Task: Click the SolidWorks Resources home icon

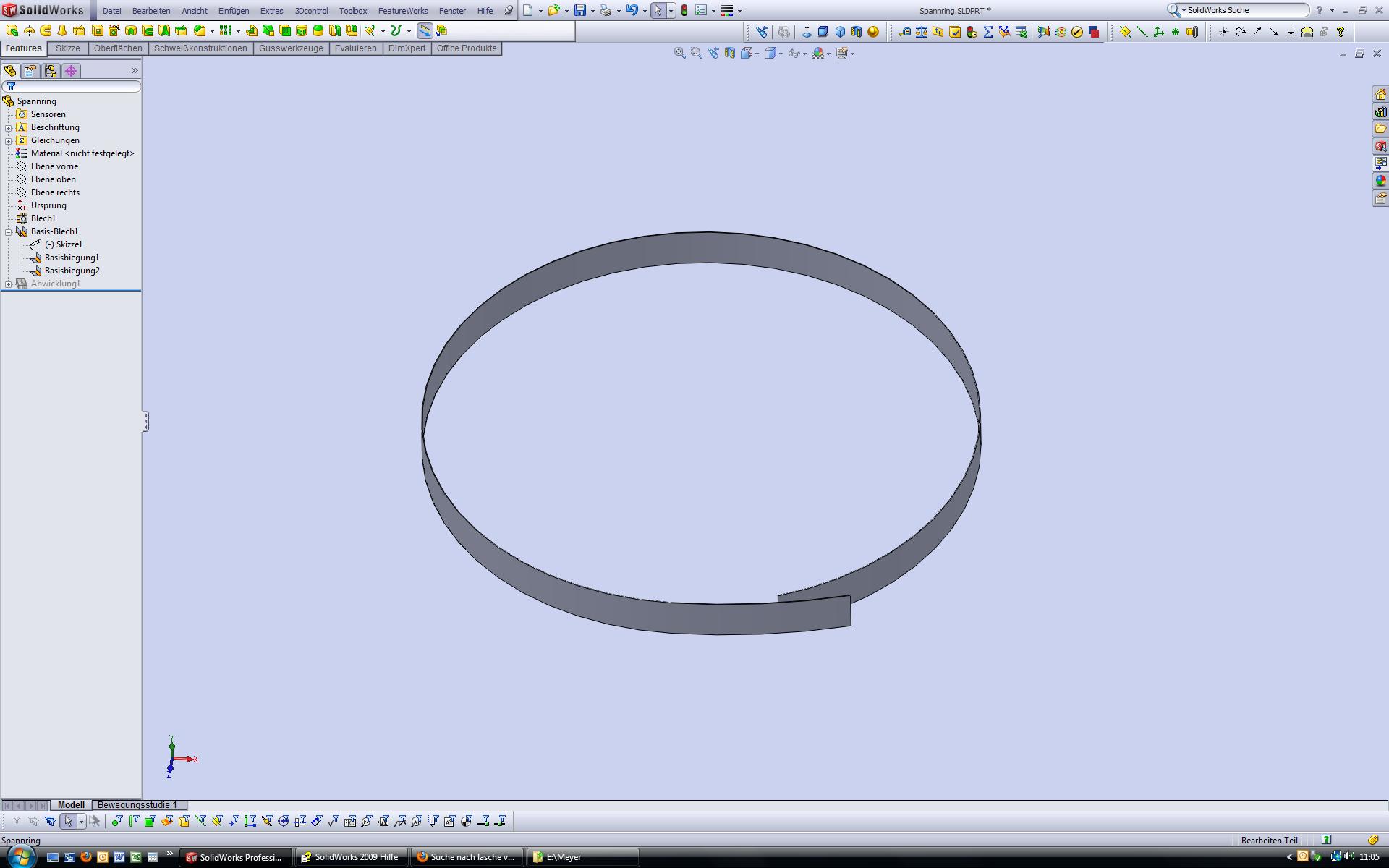Action: 1380,95
